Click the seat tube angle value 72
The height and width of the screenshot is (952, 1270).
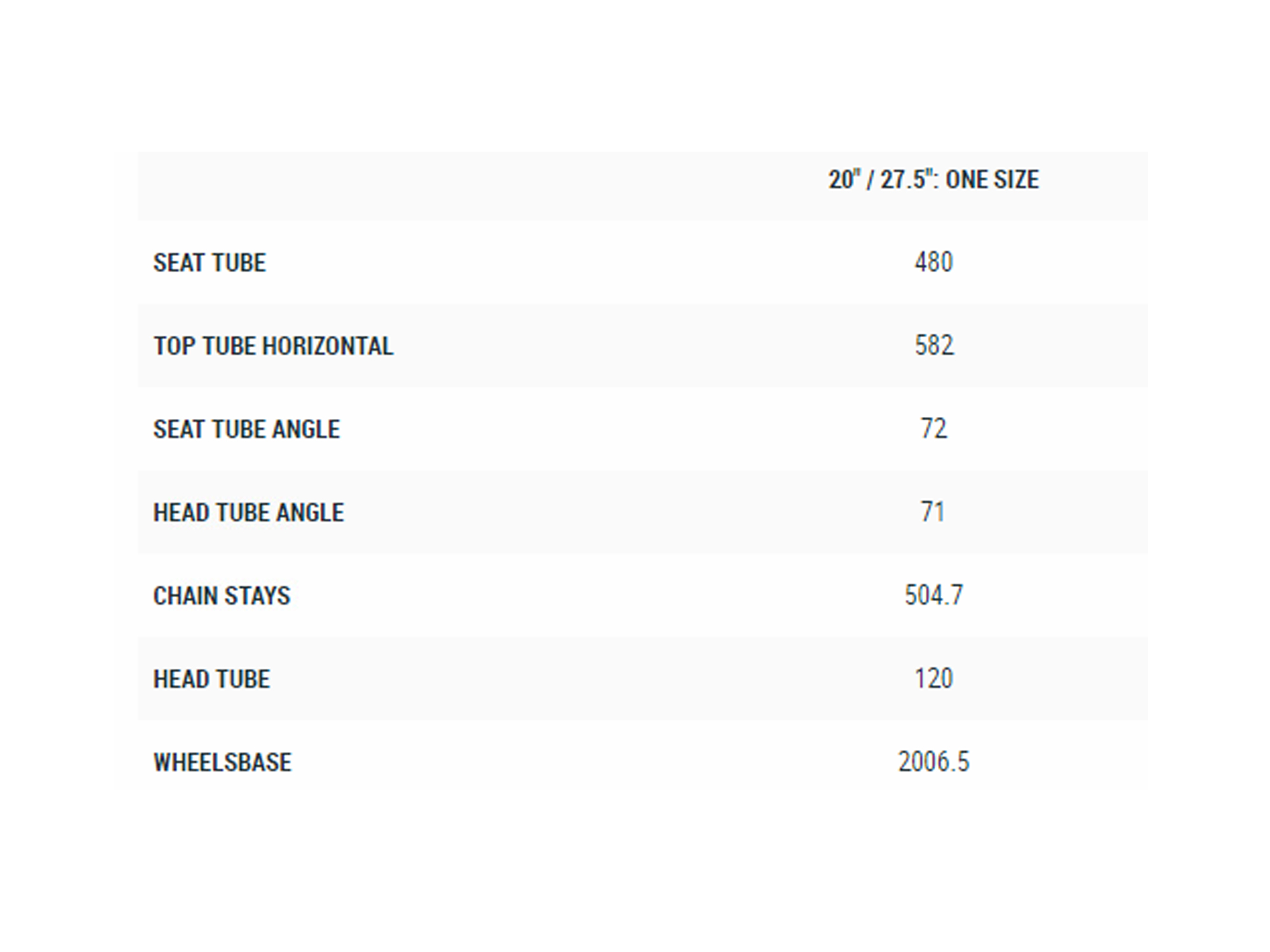coord(933,428)
